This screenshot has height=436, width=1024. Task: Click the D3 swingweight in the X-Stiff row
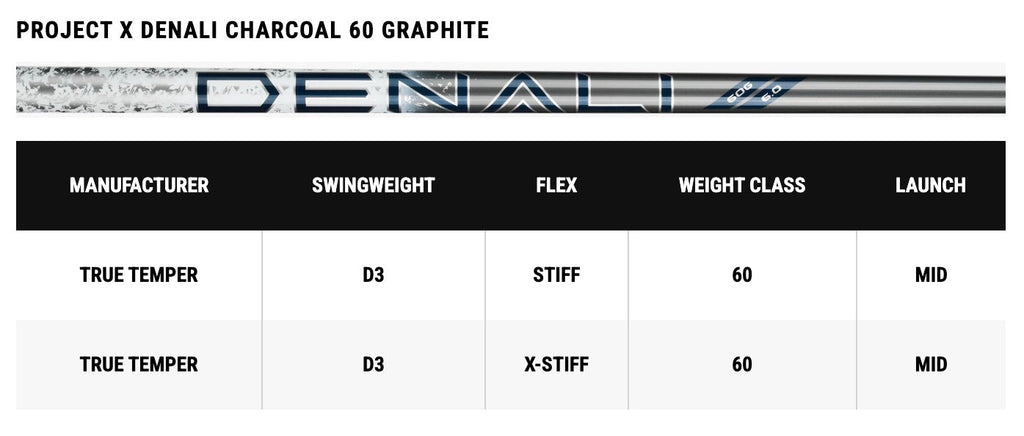tap(373, 364)
